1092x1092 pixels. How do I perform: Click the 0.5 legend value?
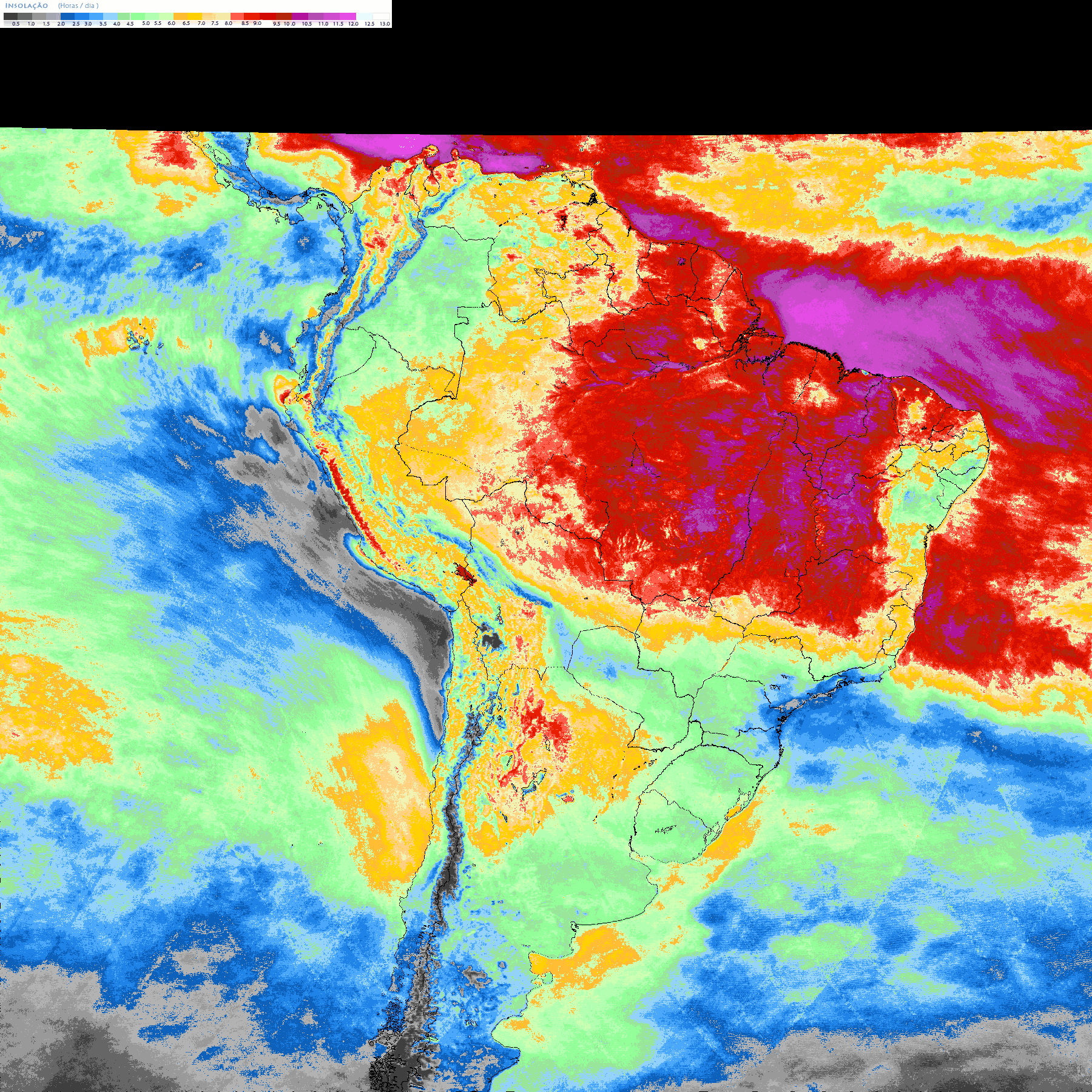pos(16,24)
